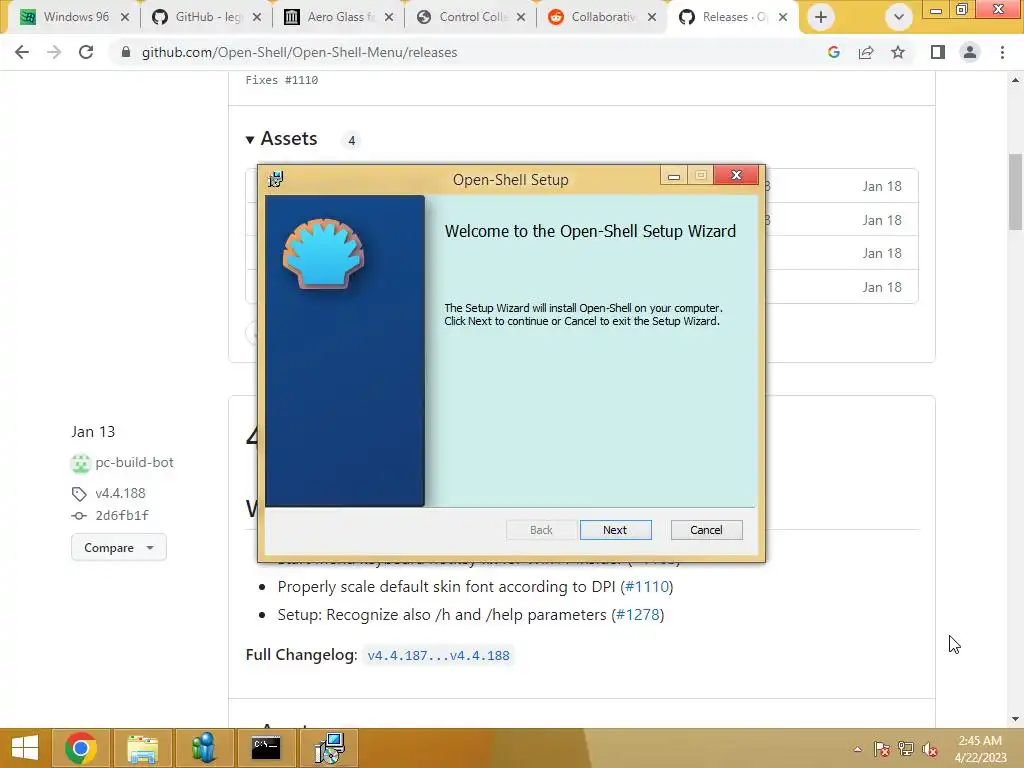Image resolution: width=1024 pixels, height=768 pixels.
Task: Close the Windows 96 tab
Action: [125, 17]
